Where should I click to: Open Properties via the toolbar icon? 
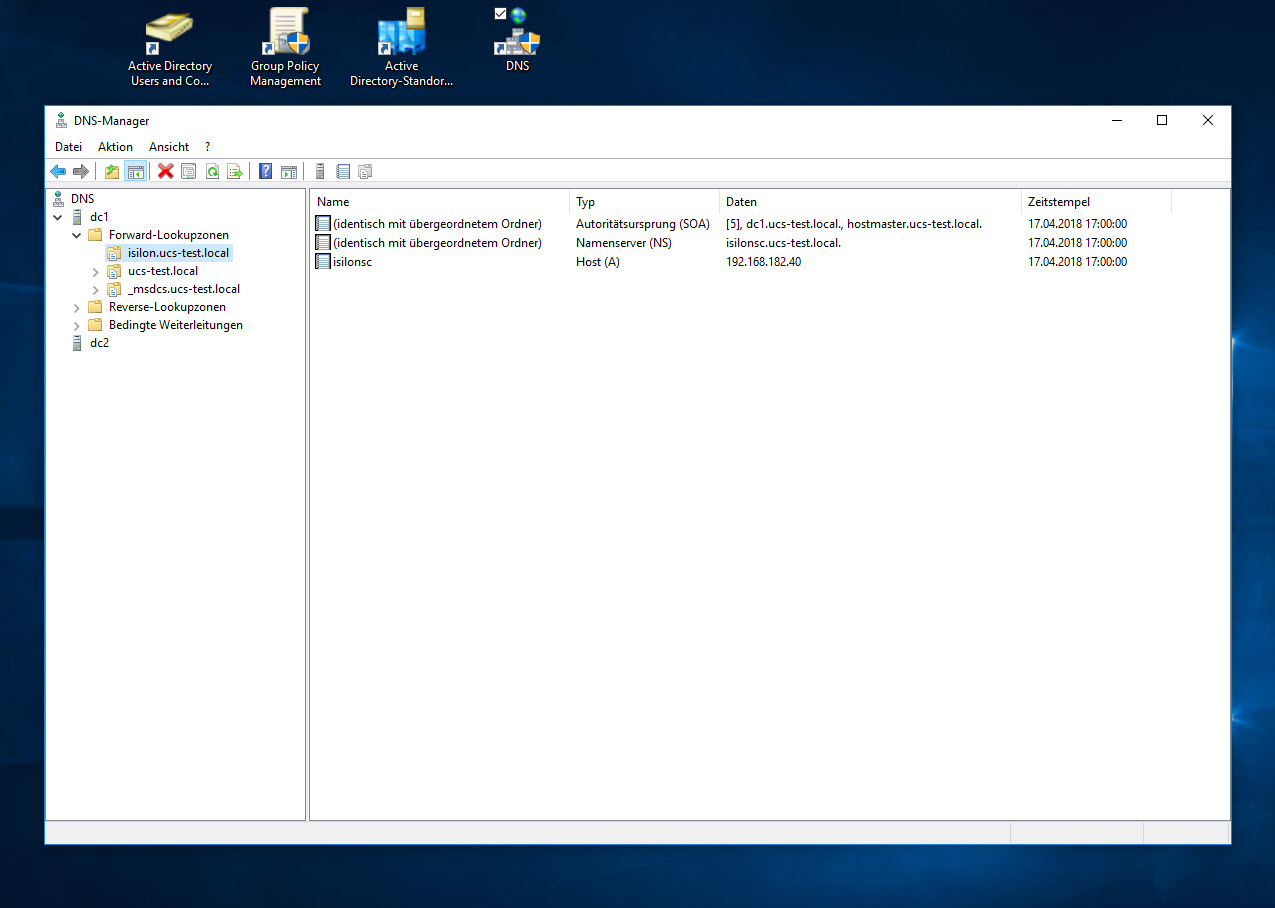point(189,172)
